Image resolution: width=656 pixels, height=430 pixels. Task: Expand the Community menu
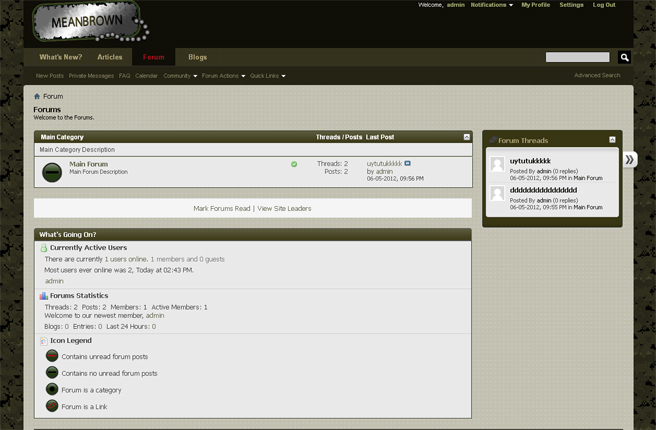(x=180, y=76)
